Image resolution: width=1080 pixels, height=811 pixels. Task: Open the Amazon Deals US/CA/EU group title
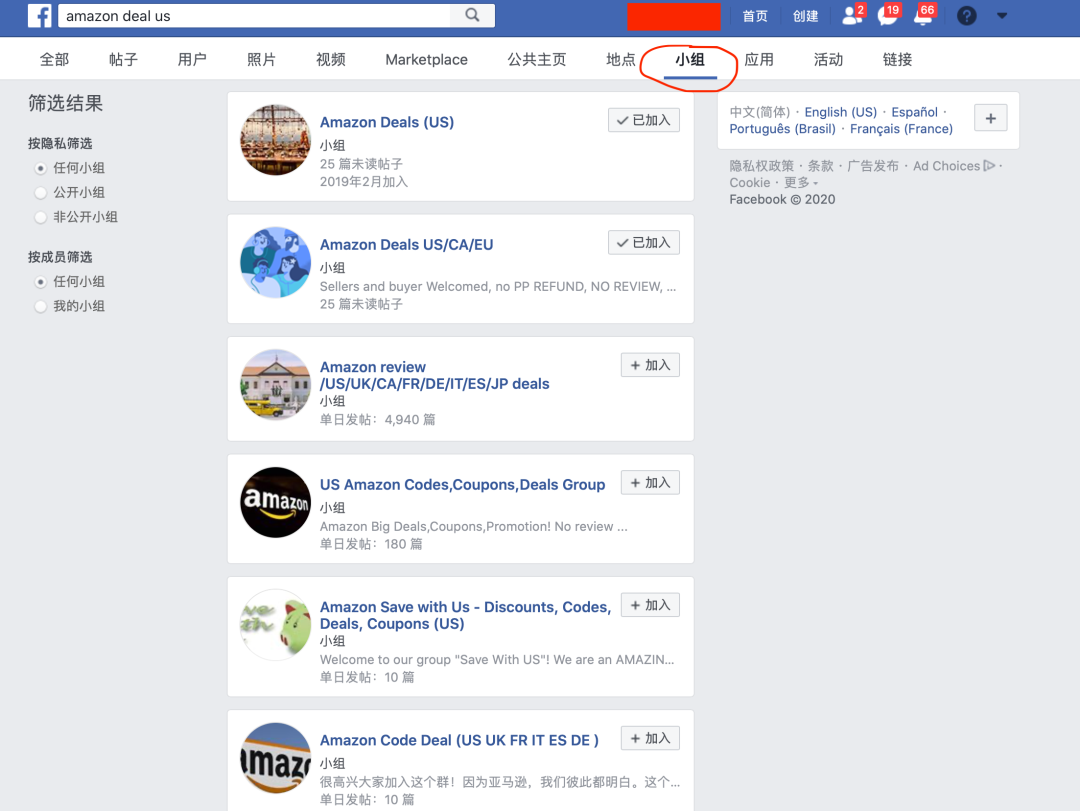click(406, 245)
